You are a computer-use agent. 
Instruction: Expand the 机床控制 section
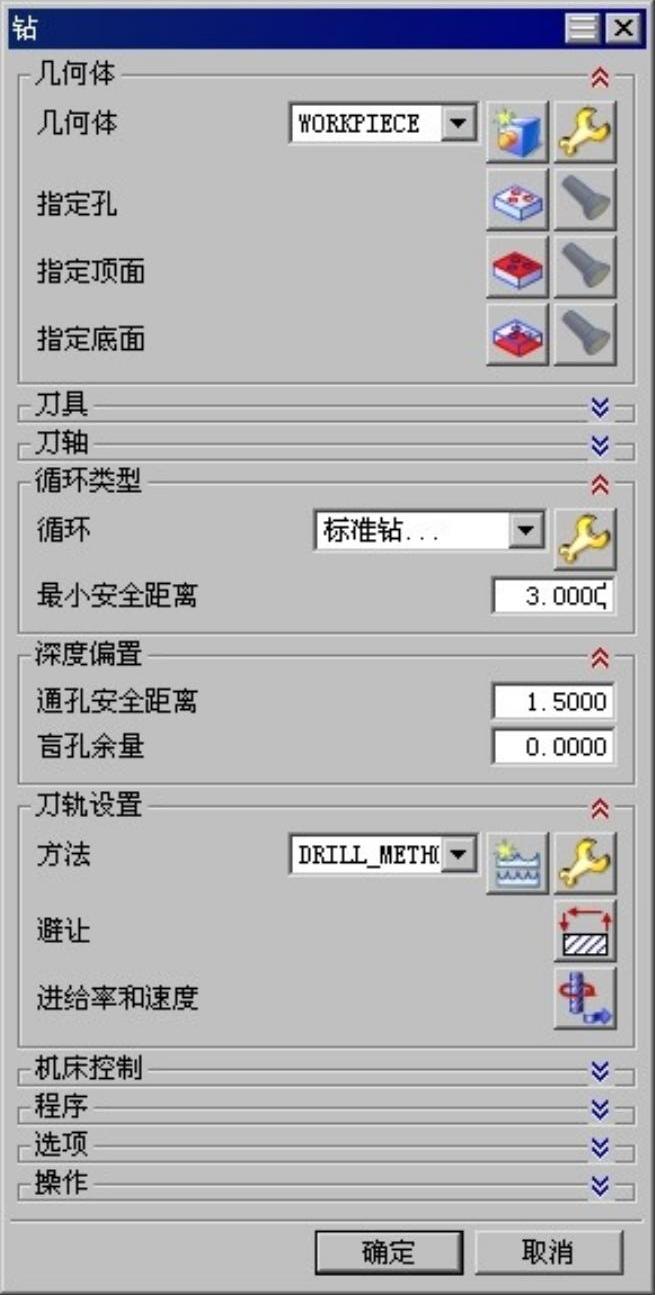click(600, 1071)
